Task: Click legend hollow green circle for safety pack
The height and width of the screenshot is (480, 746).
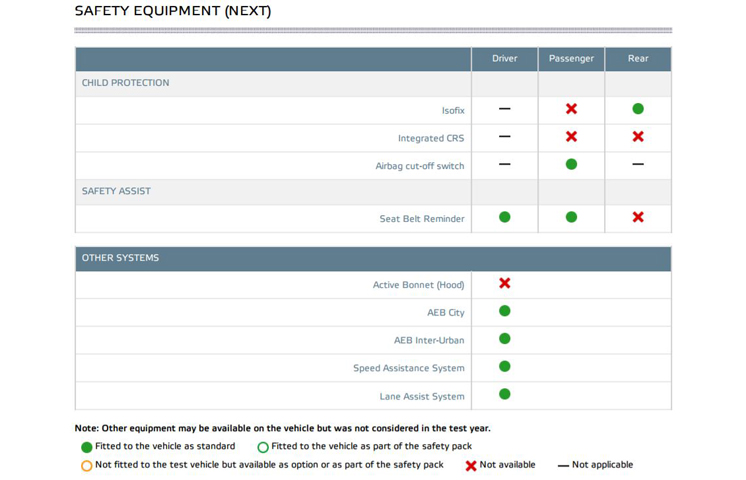Action: click(263, 447)
